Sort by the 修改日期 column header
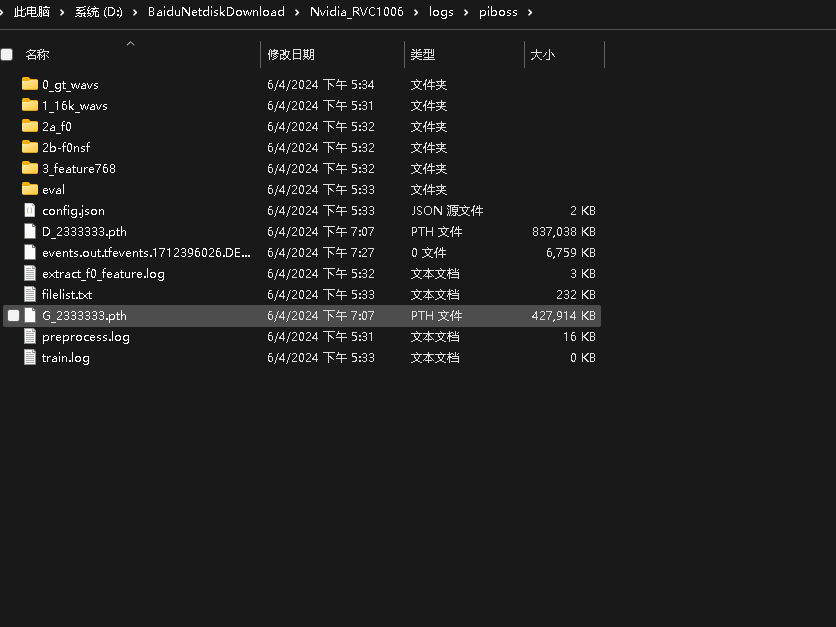 291,54
